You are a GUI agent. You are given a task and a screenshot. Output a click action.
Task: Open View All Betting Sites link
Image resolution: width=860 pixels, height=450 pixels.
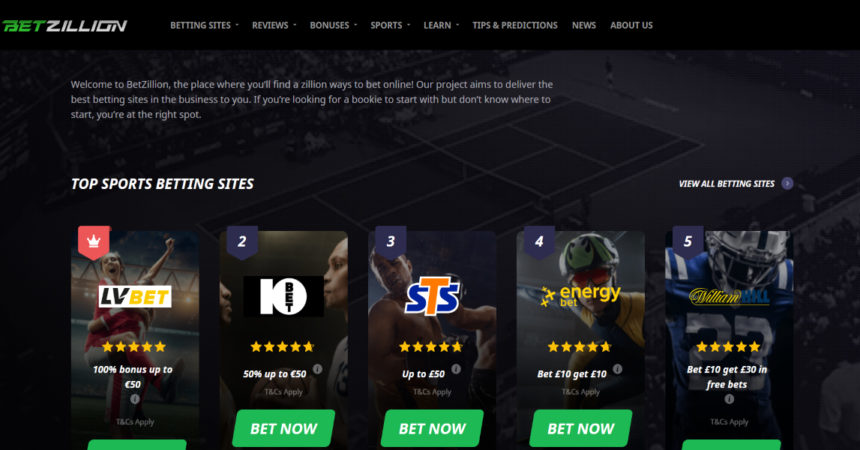click(x=727, y=184)
